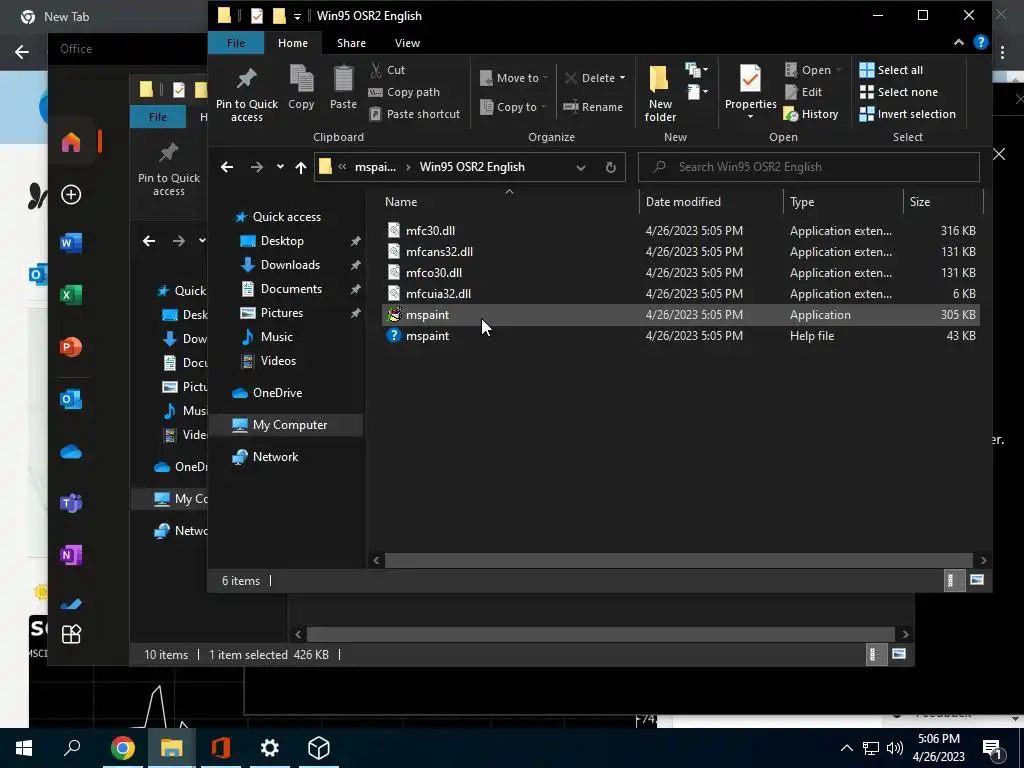
Task: Open address bar history dropdown chevron
Action: [x=581, y=167]
